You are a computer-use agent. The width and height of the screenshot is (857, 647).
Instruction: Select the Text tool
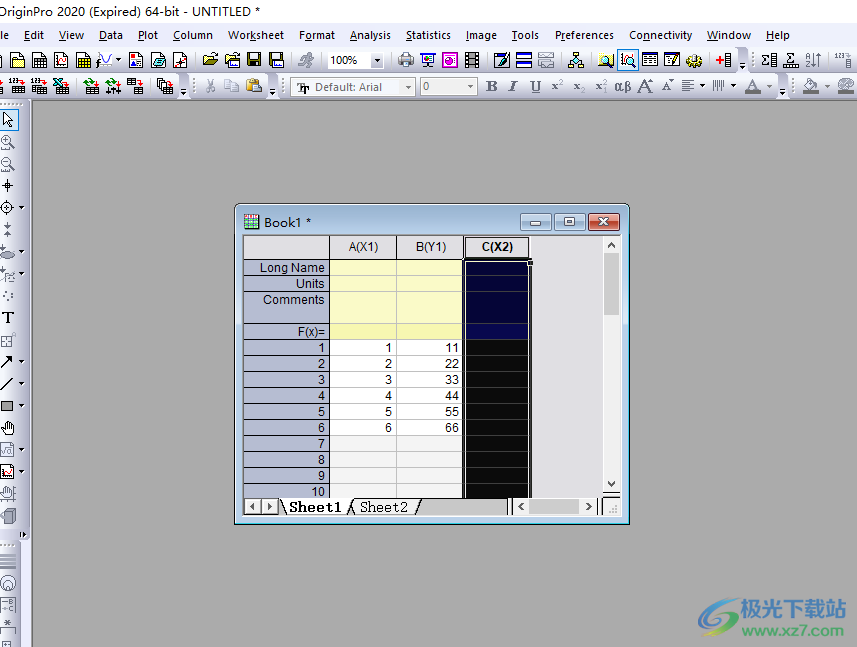click(8, 317)
